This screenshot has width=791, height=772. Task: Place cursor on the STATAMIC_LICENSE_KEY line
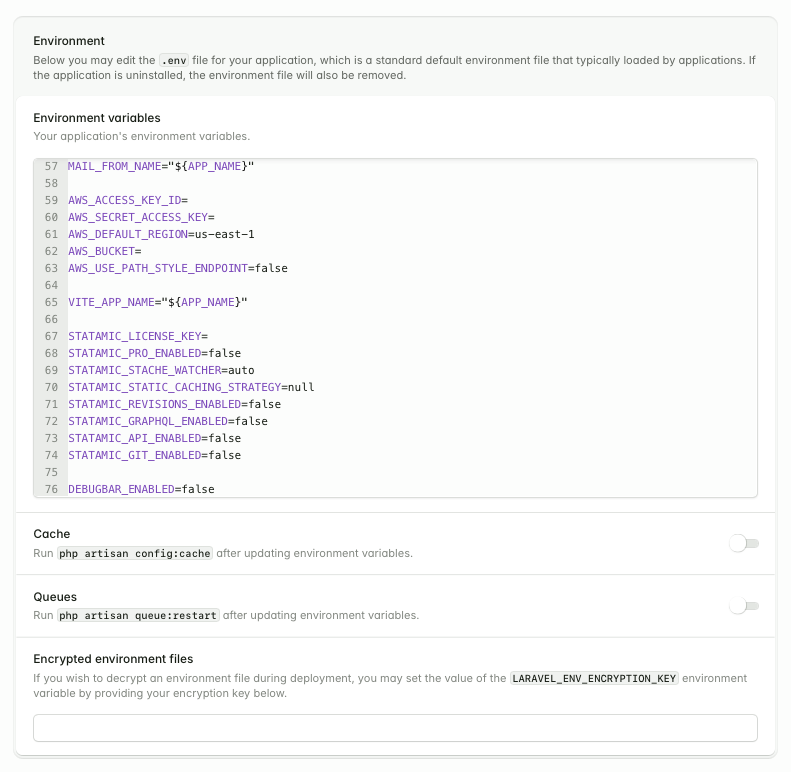click(x=138, y=336)
